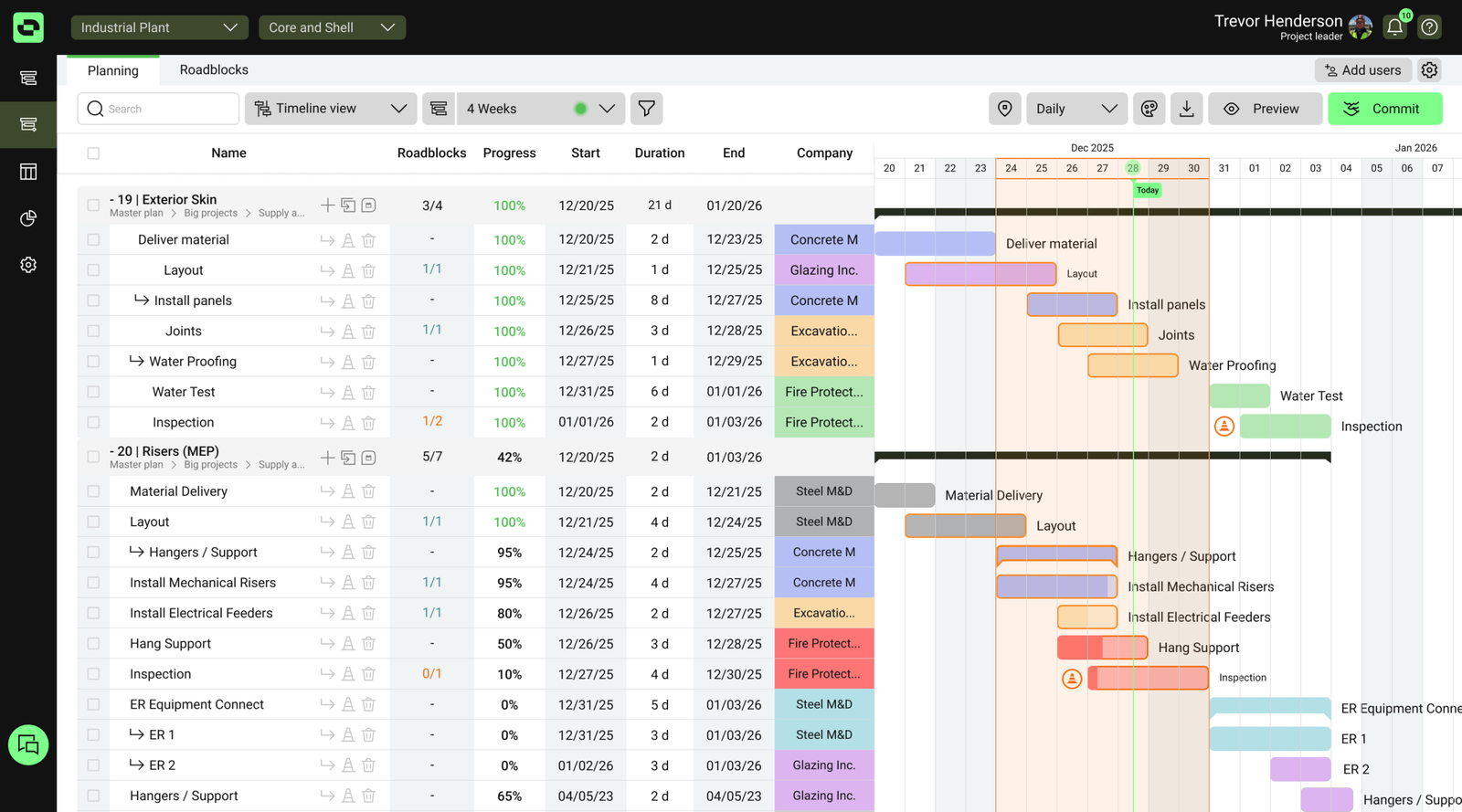Open the chat bubble button at bottom-left

[28, 744]
